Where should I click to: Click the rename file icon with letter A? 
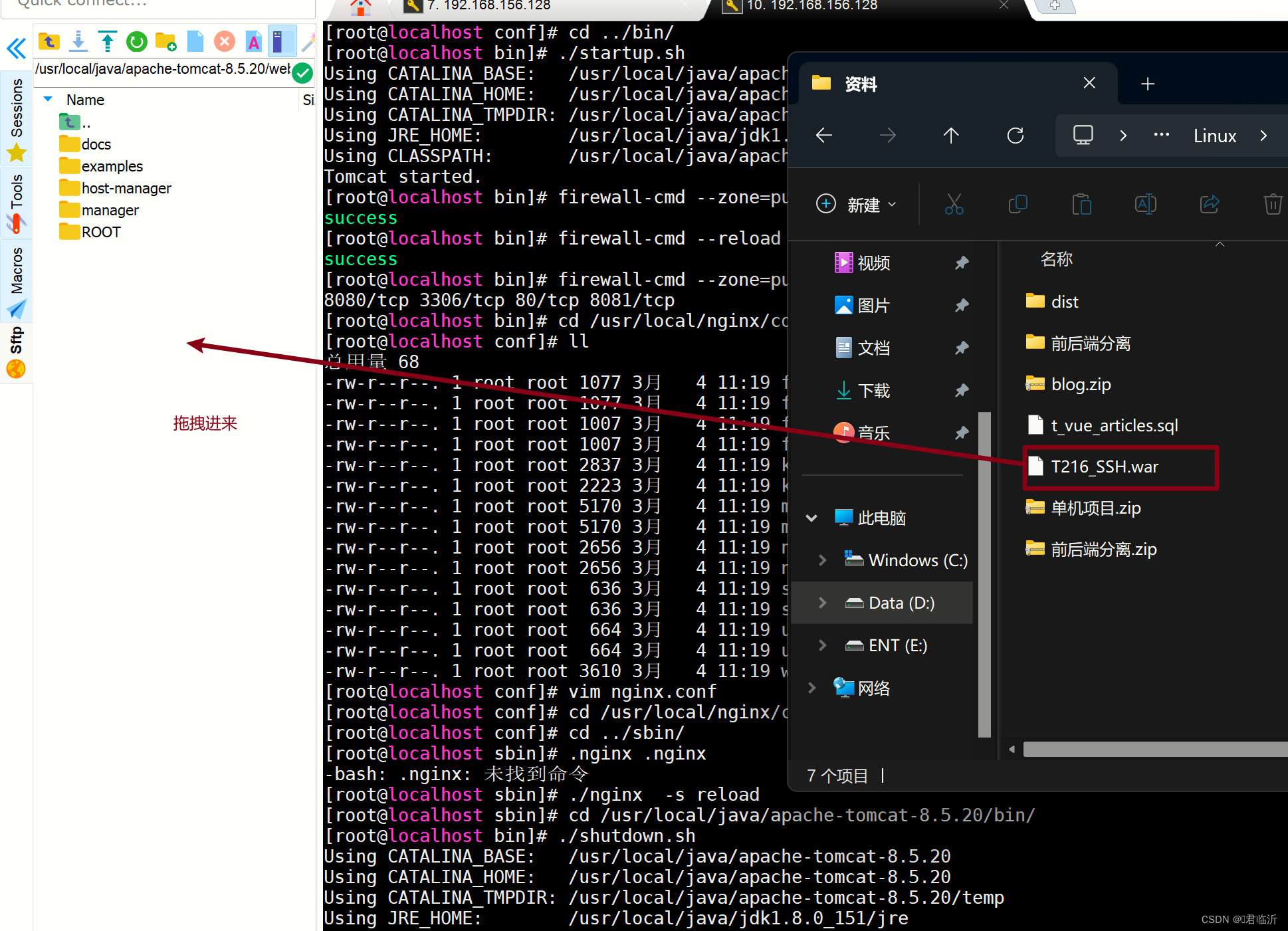[x=253, y=42]
